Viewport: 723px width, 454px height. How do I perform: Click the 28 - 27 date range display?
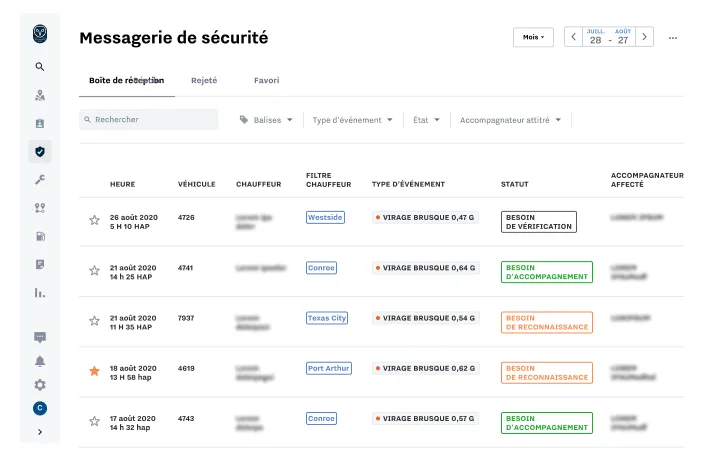[x=609, y=37]
